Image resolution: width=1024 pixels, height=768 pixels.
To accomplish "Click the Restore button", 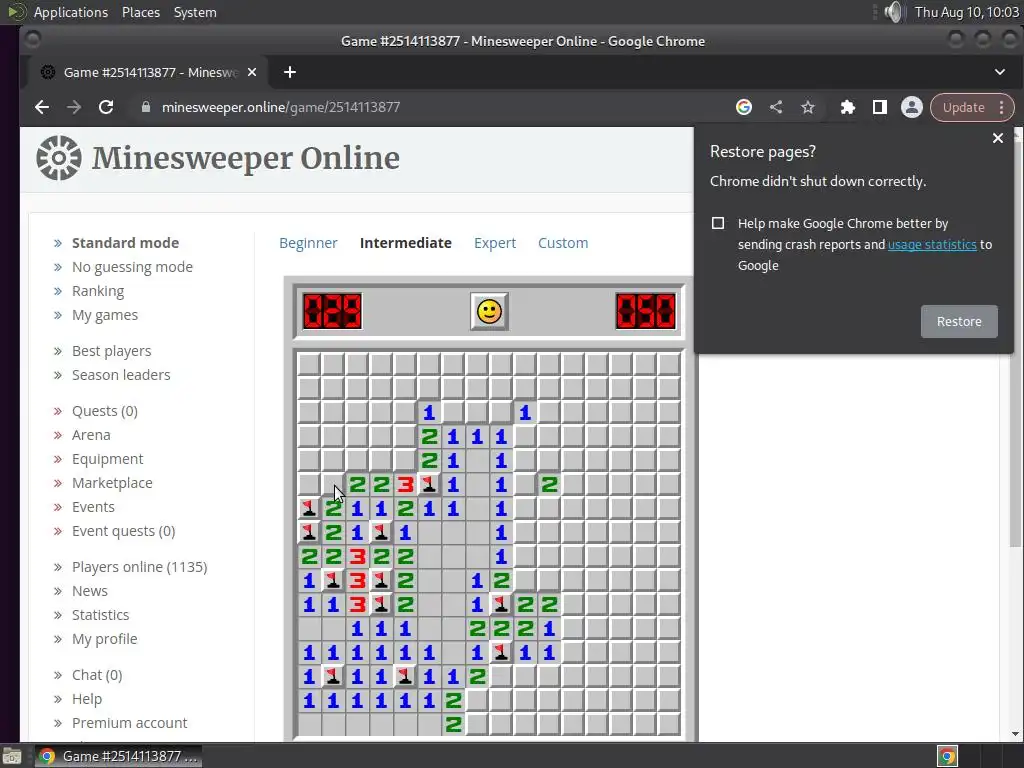I will [x=959, y=321].
